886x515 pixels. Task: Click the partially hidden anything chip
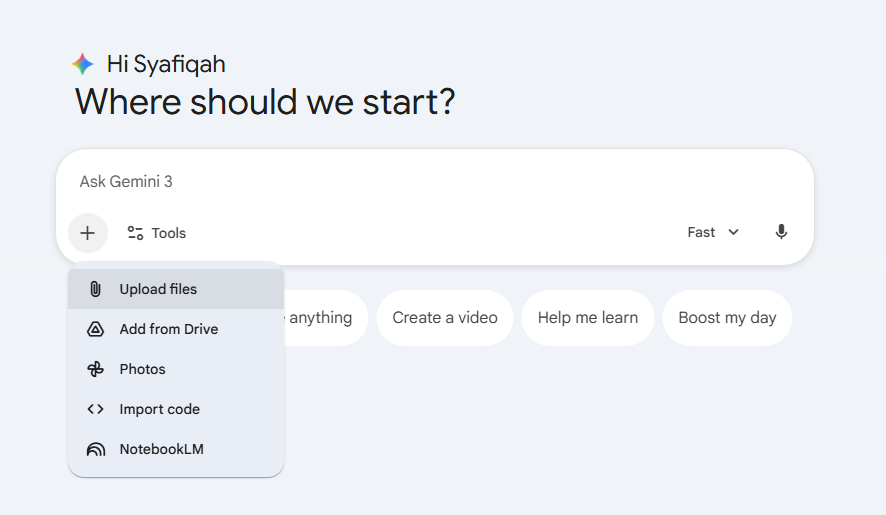(x=325, y=318)
